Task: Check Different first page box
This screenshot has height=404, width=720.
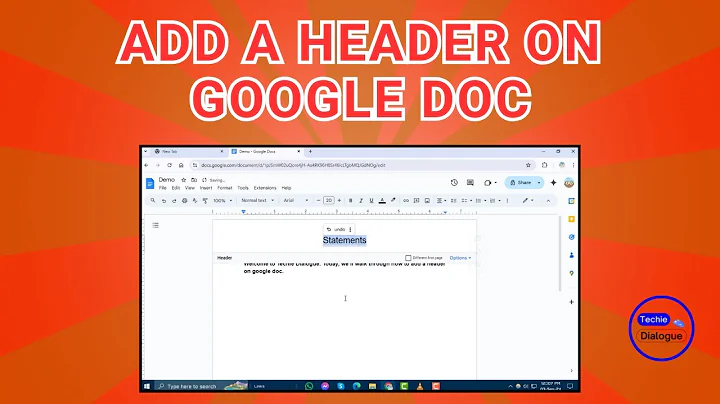Action: tap(408, 258)
